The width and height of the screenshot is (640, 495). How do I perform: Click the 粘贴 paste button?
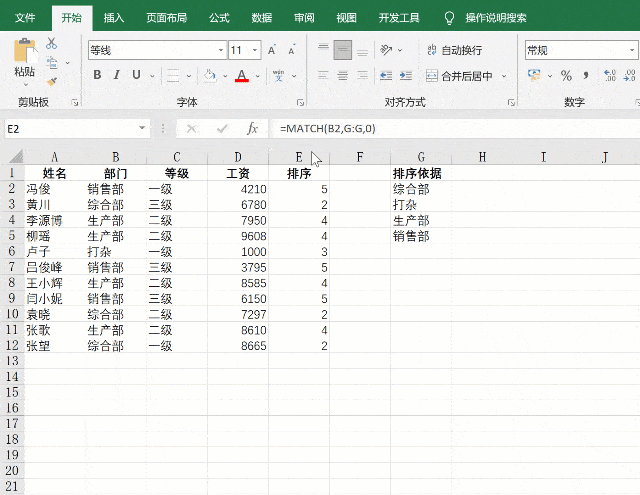pyautogui.click(x=24, y=58)
